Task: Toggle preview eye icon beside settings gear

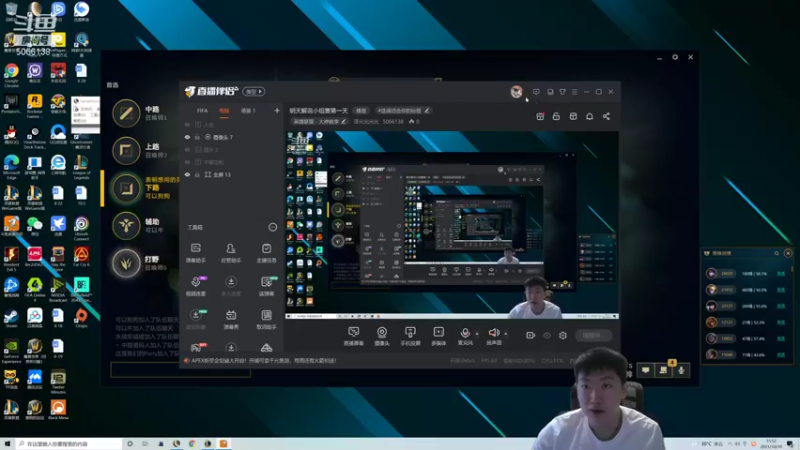Action: pos(547,335)
